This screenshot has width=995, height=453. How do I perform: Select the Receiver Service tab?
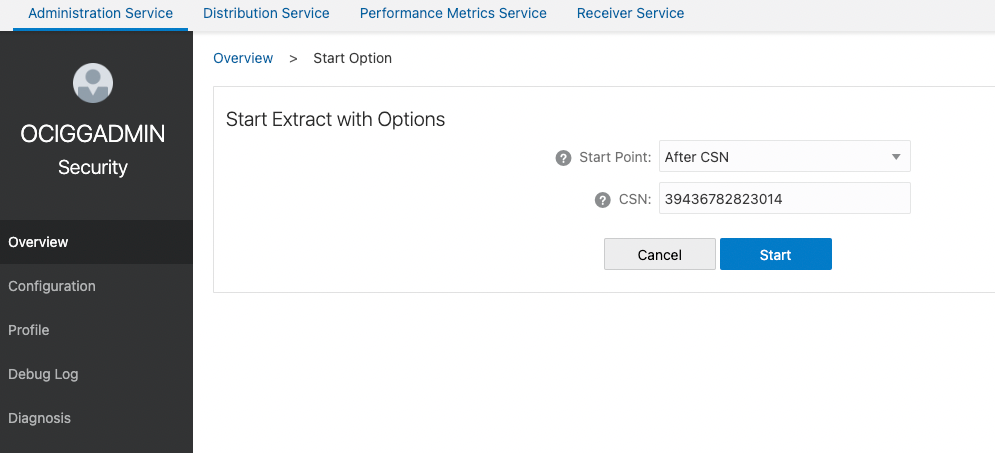tap(630, 13)
